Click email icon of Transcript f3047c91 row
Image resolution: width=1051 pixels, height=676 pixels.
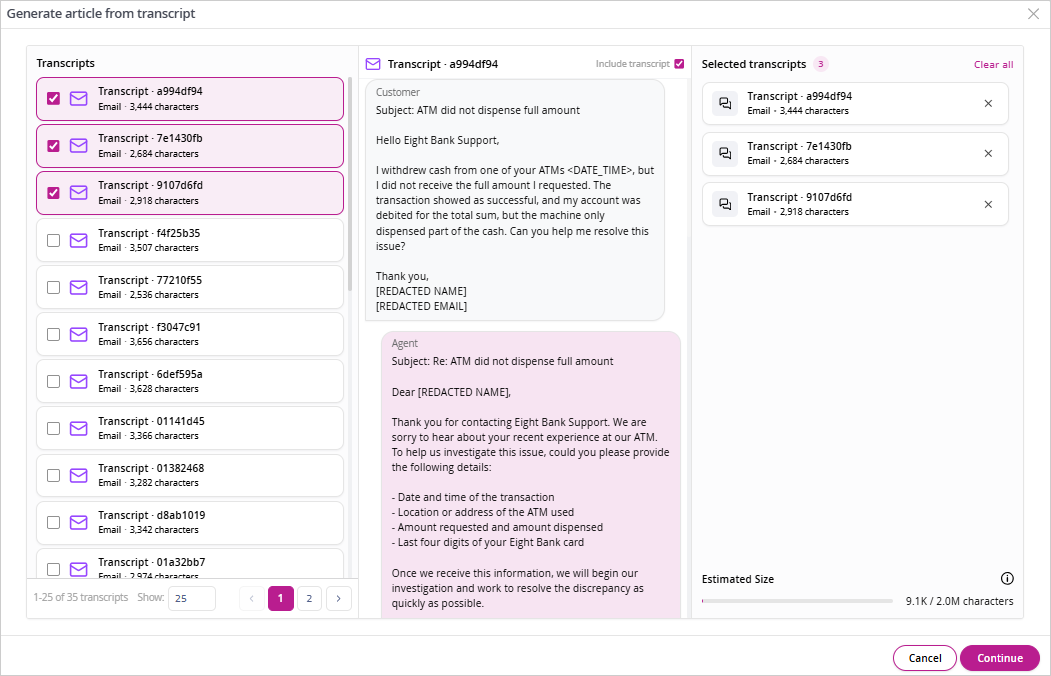tap(78, 334)
